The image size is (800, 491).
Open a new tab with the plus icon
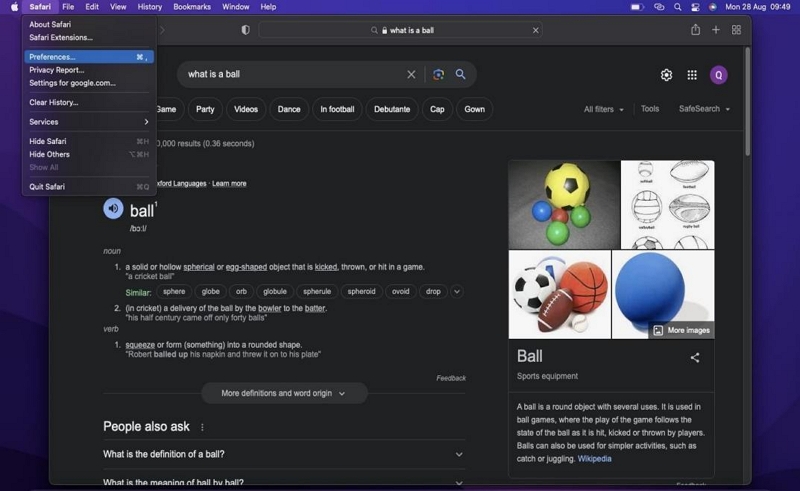pos(716,30)
